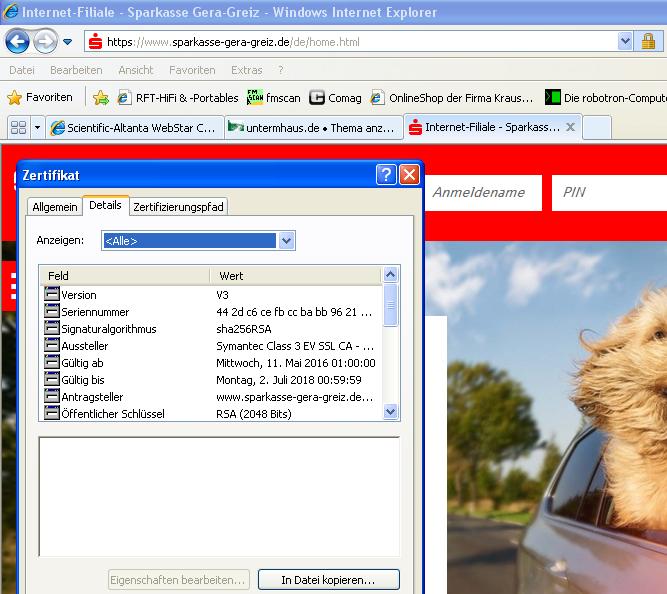Image resolution: width=667 pixels, height=594 pixels.
Task: Click the certificate detail text box
Action: point(219,497)
